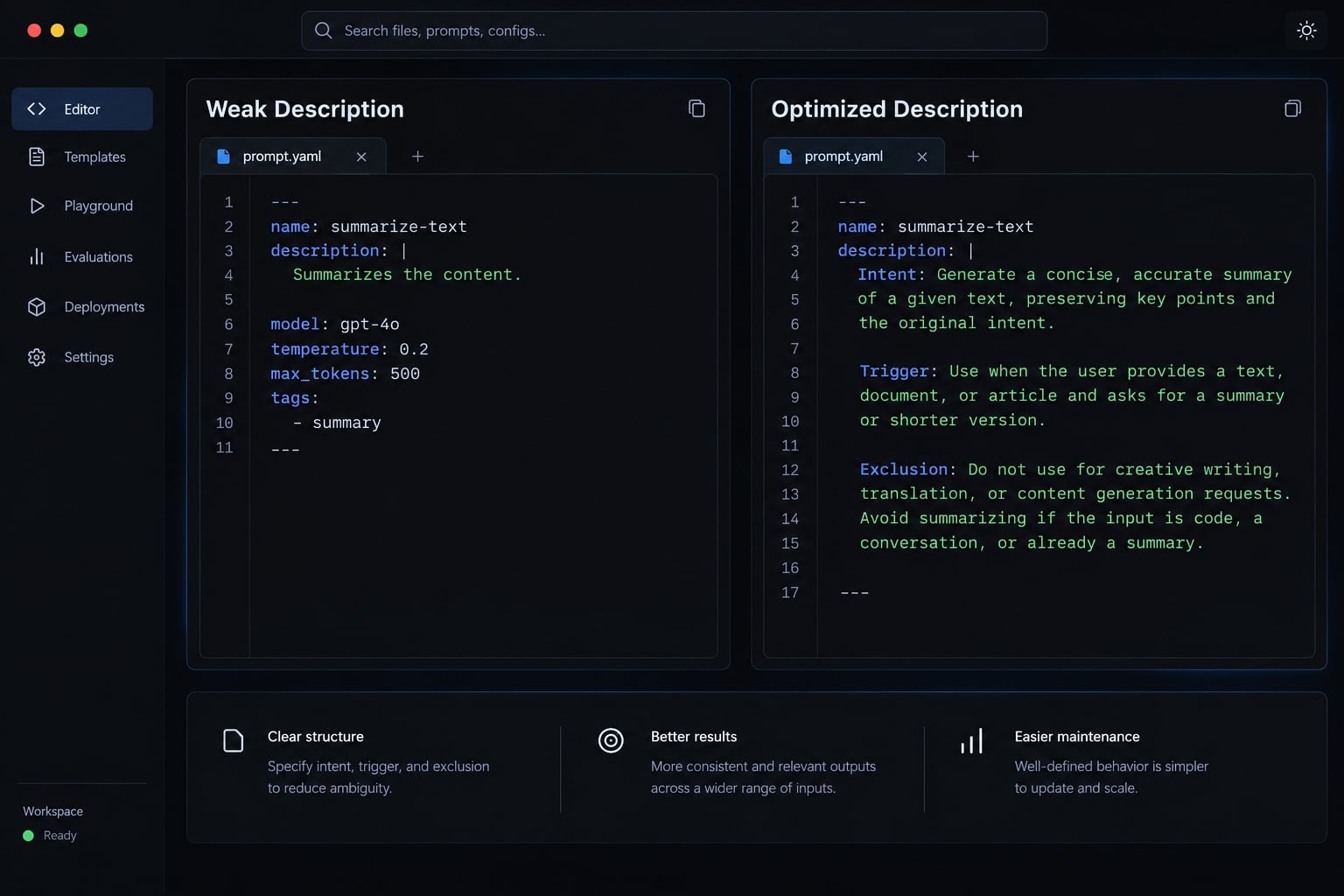Image resolution: width=1344 pixels, height=896 pixels.
Task: Click the green Ready status indicator
Action: point(28,836)
